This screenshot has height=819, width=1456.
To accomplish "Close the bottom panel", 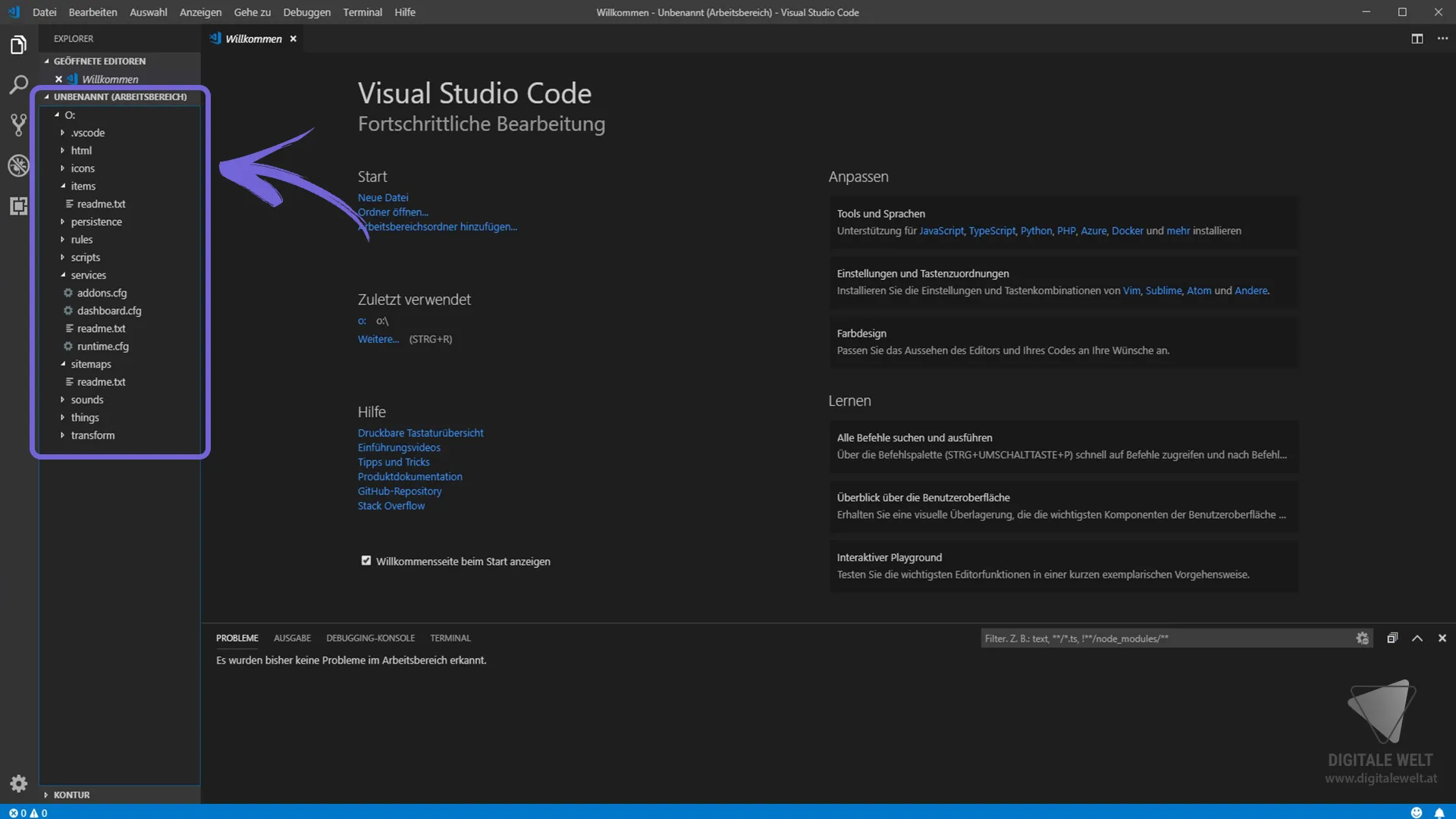I will pyautogui.click(x=1442, y=639).
